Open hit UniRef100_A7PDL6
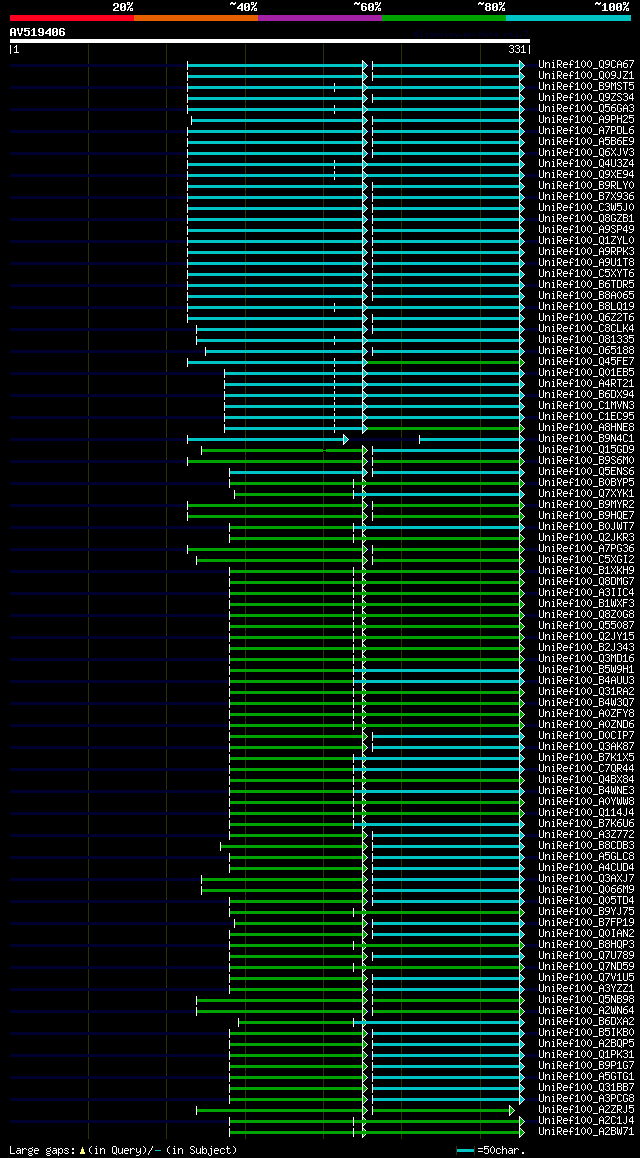The width and height of the screenshot is (640, 1158). click(x=586, y=131)
